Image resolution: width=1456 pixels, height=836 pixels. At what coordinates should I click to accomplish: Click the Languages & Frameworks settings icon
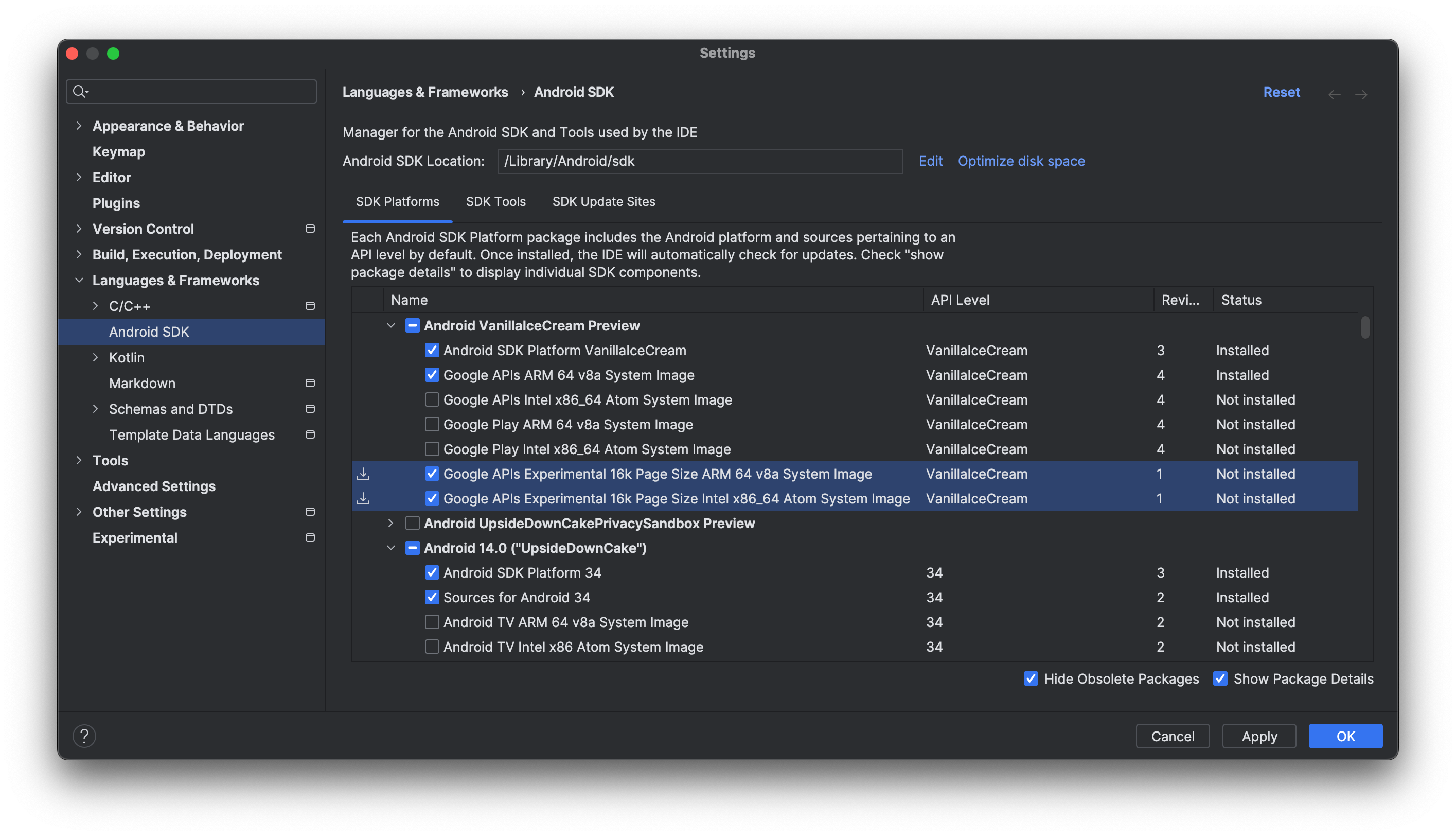pyautogui.click(x=79, y=280)
